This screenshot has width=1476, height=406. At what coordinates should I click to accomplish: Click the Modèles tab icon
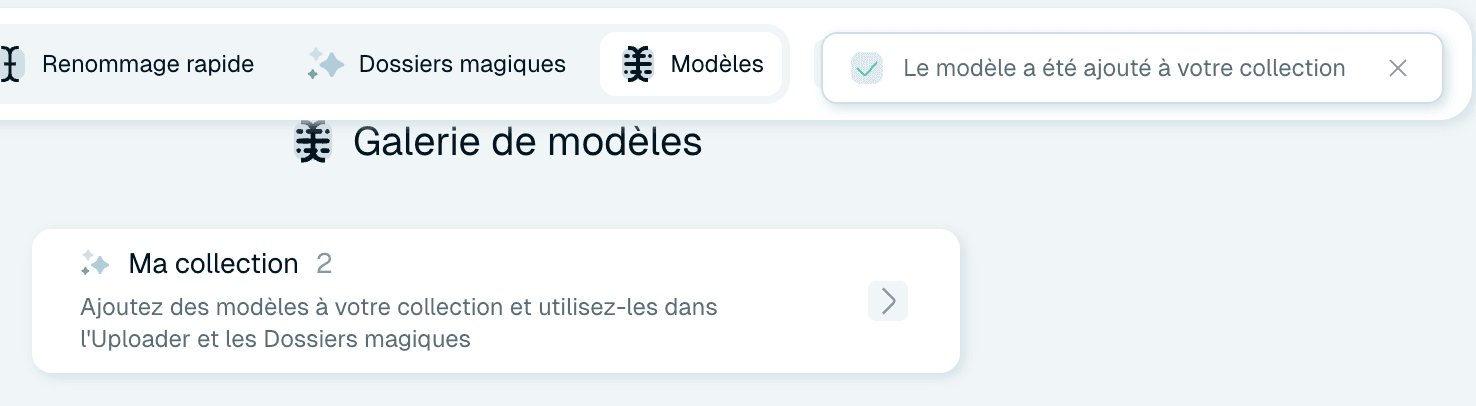click(638, 65)
